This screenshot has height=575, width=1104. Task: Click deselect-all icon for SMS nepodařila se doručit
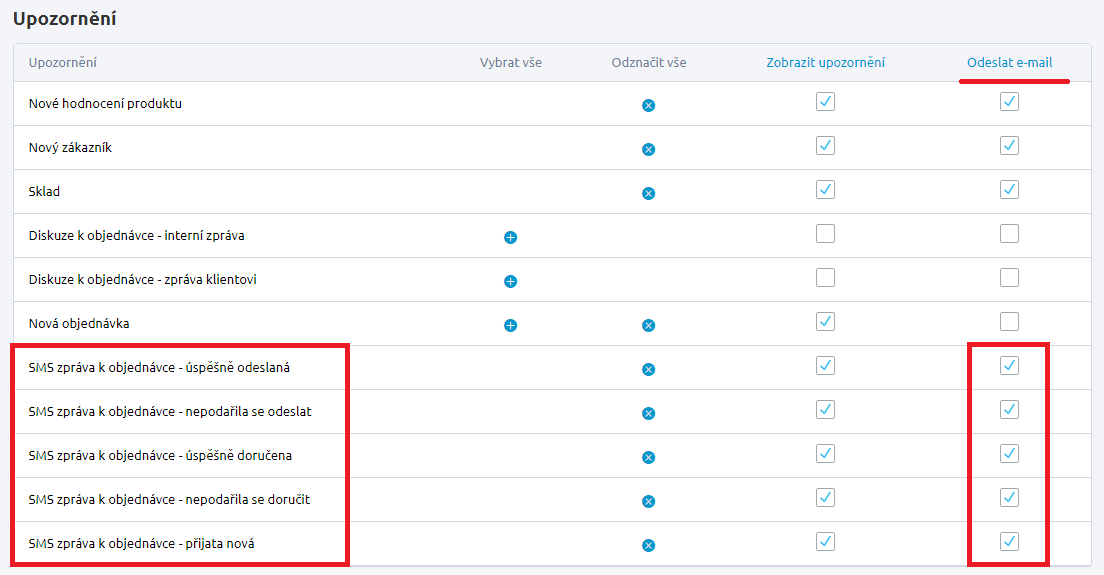coord(648,501)
